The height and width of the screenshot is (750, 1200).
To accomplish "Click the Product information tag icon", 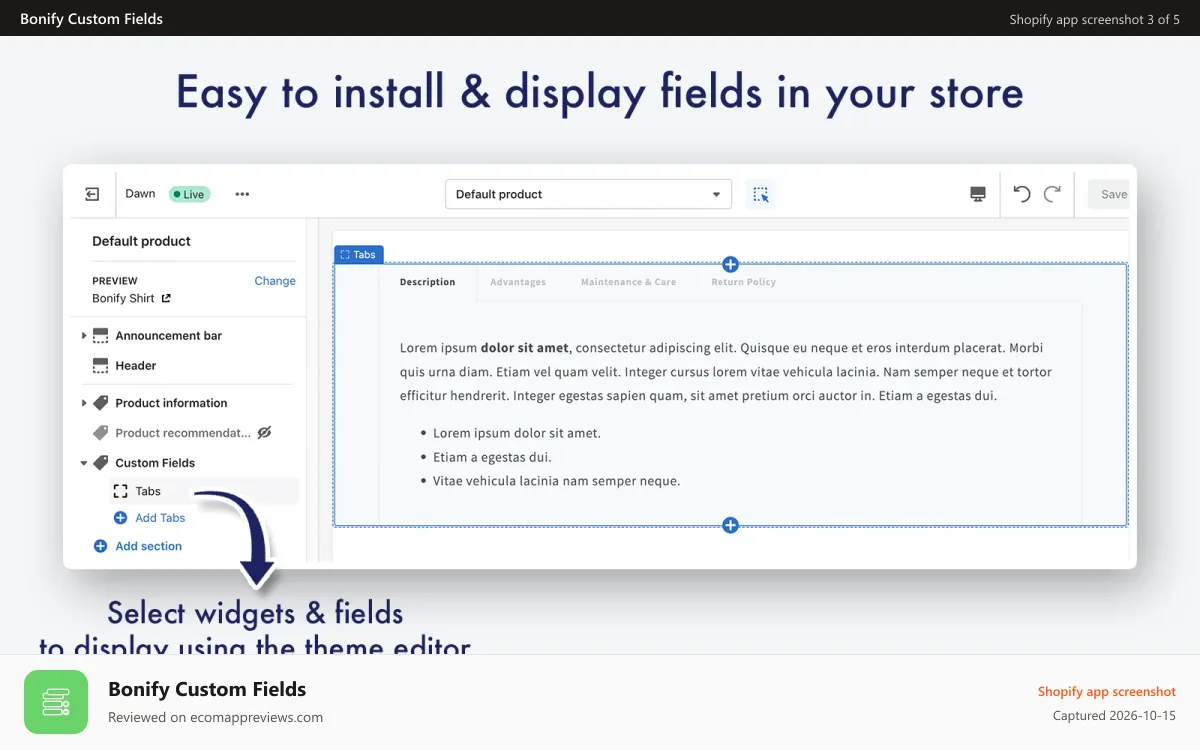I will coord(100,403).
